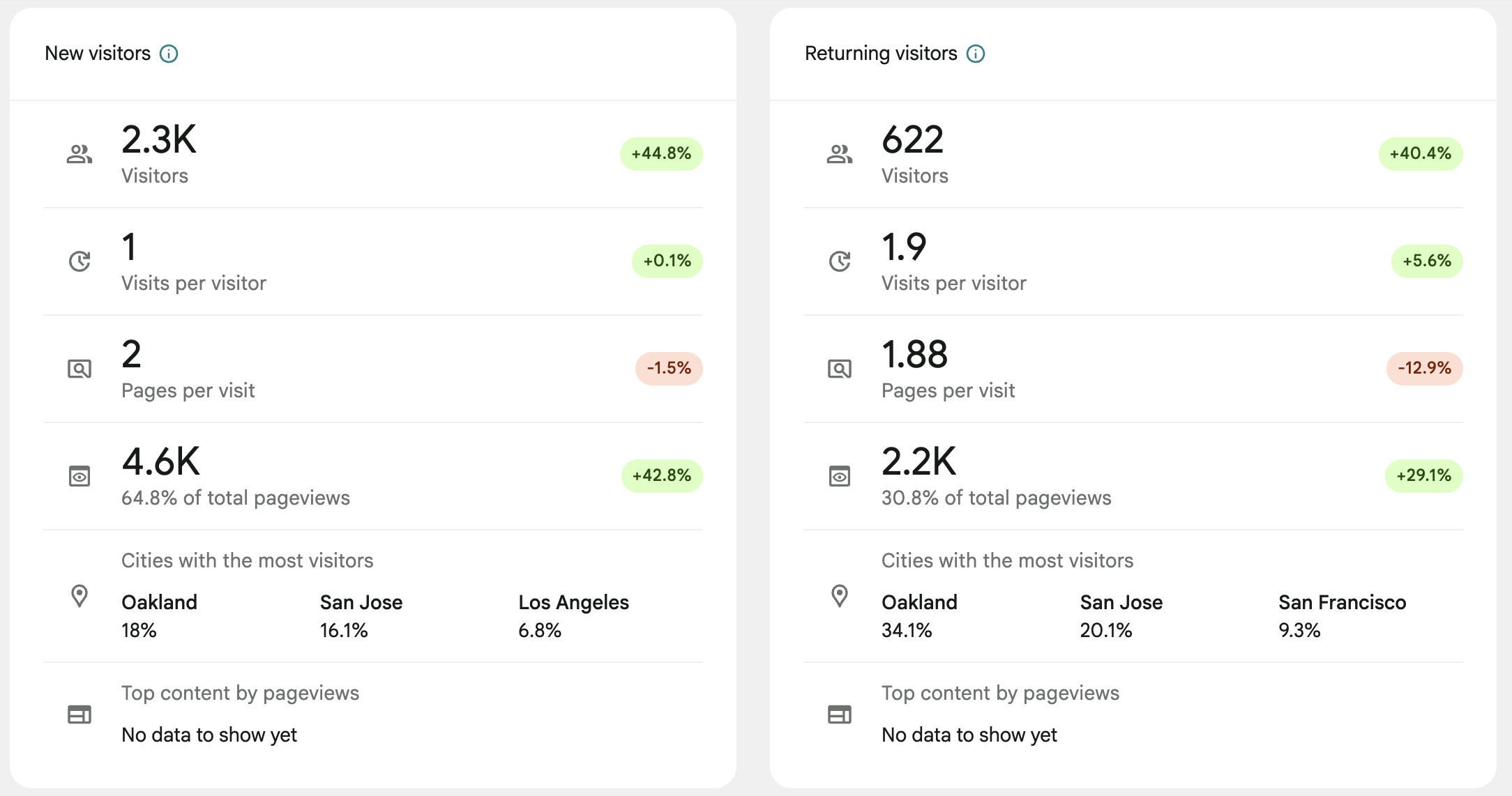1512x796 pixels.
Task: Click the +5.6% visits per visitor badge
Action: point(1426,261)
